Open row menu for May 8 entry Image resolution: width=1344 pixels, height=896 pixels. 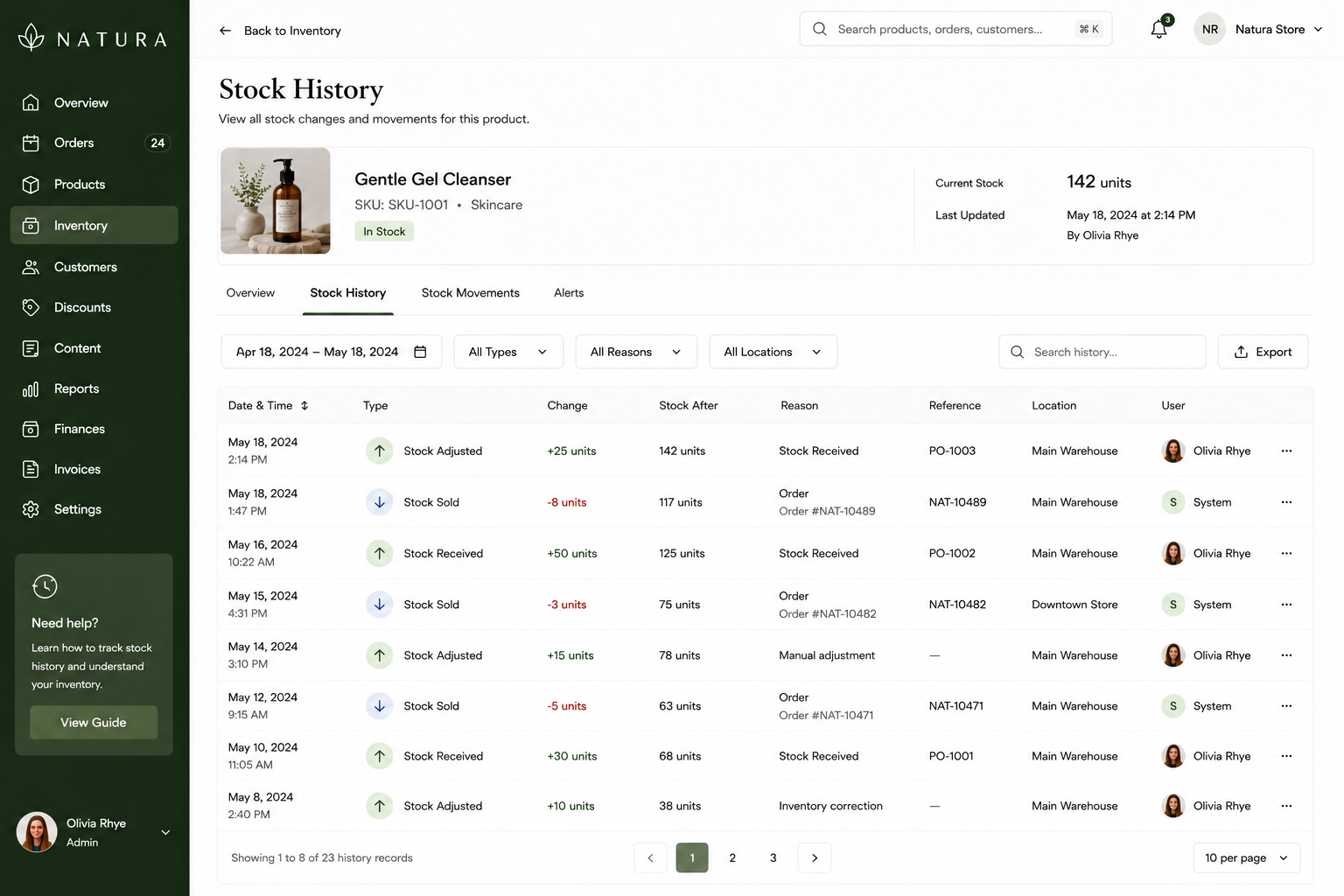[1286, 806]
